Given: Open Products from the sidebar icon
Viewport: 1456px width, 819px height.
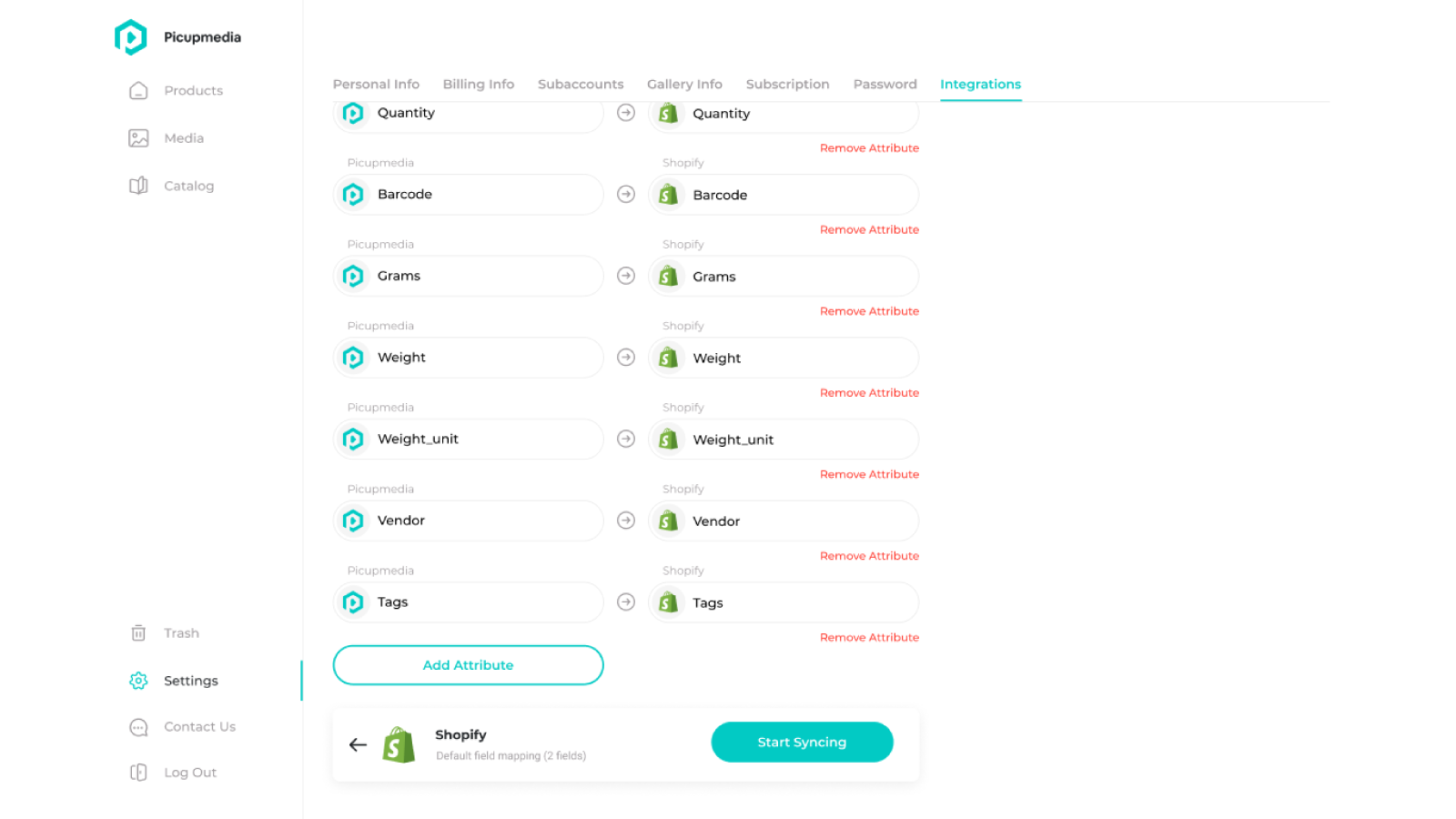Looking at the screenshot, I should point(138,91).
